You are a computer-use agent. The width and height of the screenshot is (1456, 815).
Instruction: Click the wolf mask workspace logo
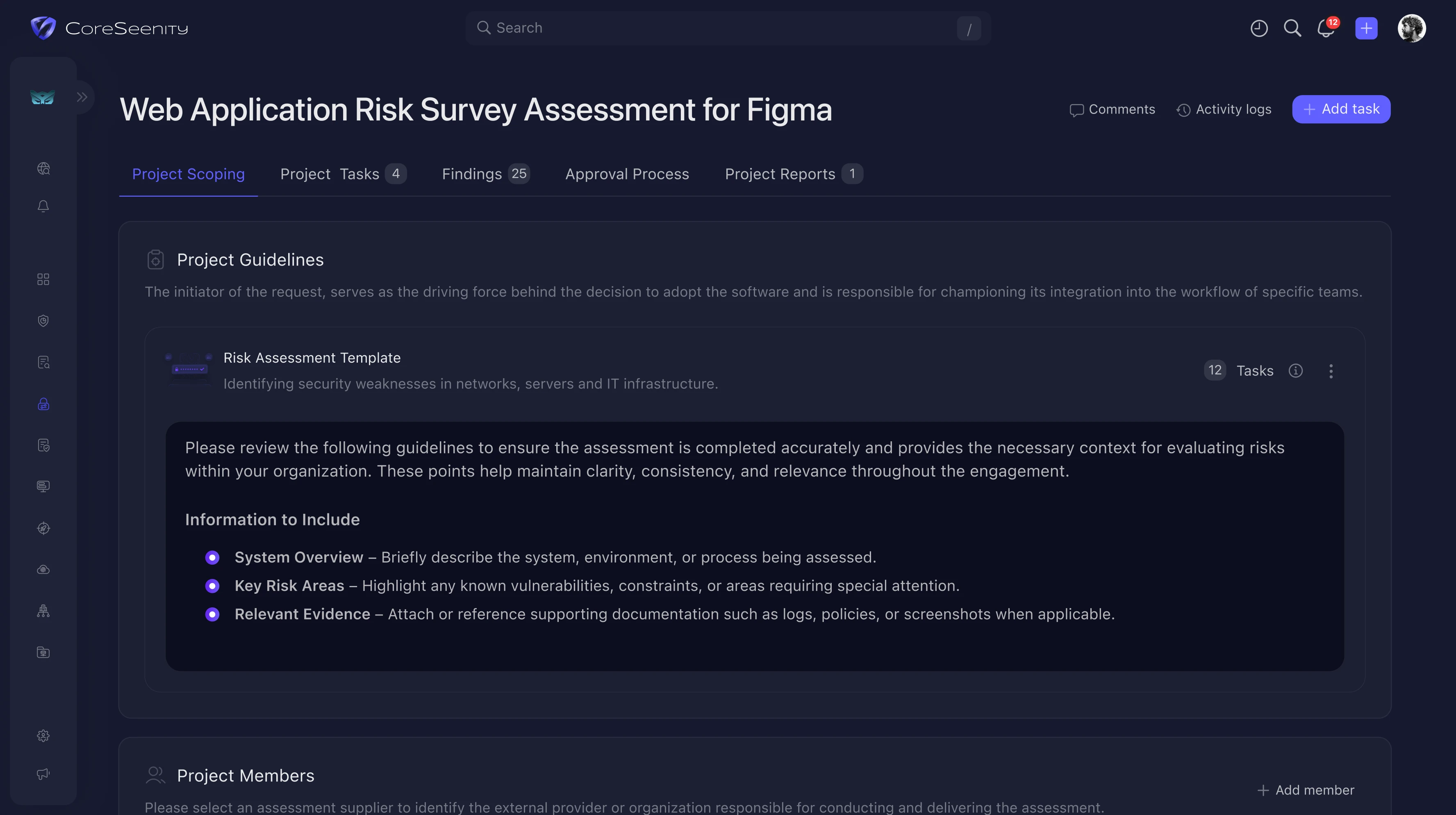42,97
